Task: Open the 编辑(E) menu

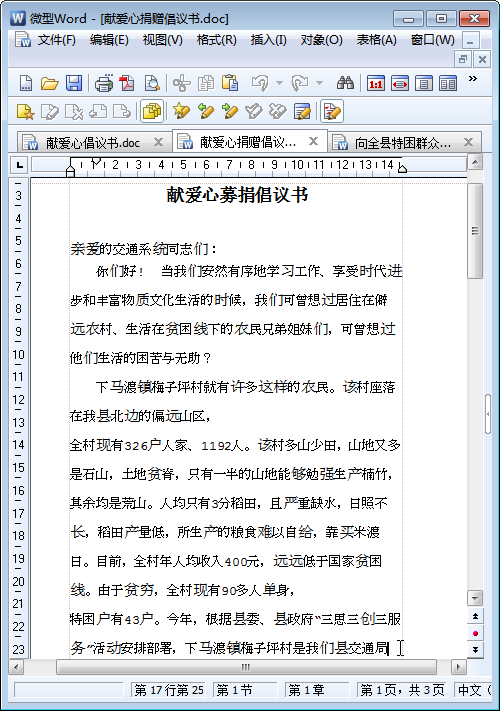Action: click(109, 40)
